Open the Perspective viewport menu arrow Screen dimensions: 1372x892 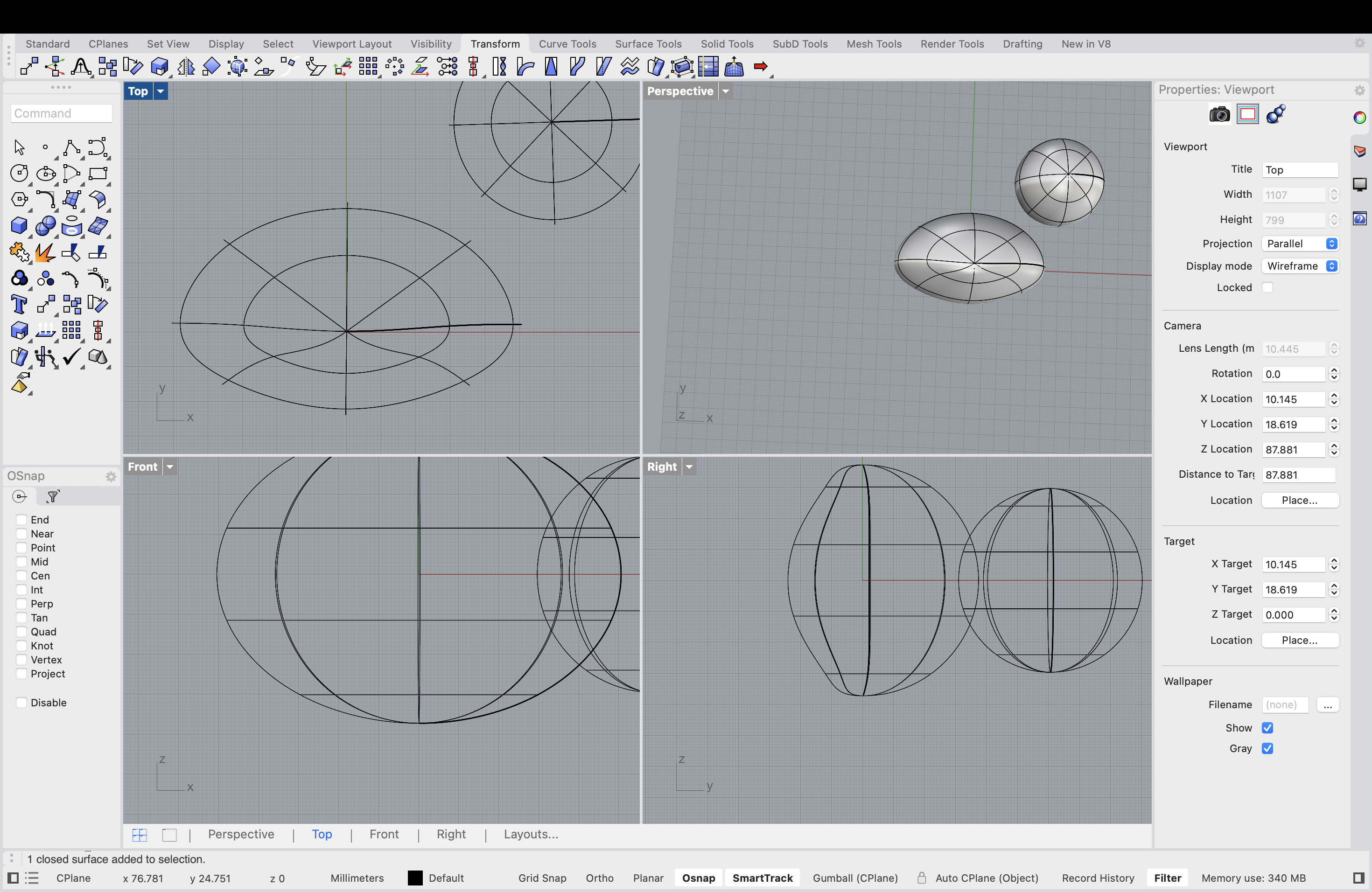point(726,91)
